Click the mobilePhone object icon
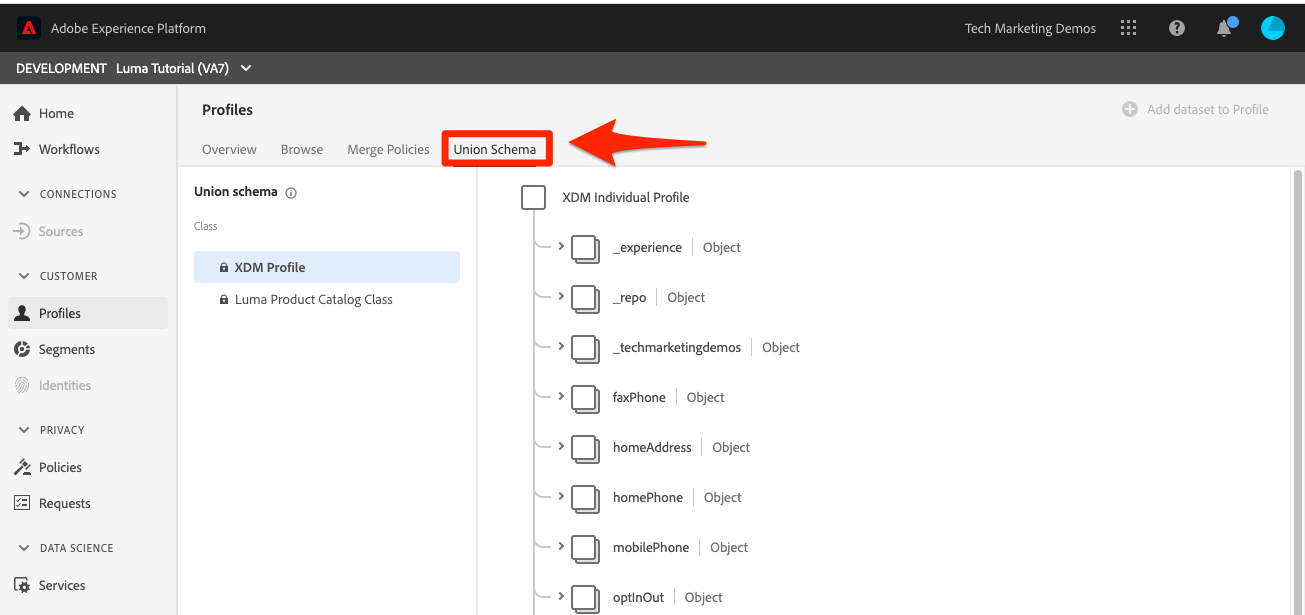Viewport: 1305px width, 615px height. 585,548
